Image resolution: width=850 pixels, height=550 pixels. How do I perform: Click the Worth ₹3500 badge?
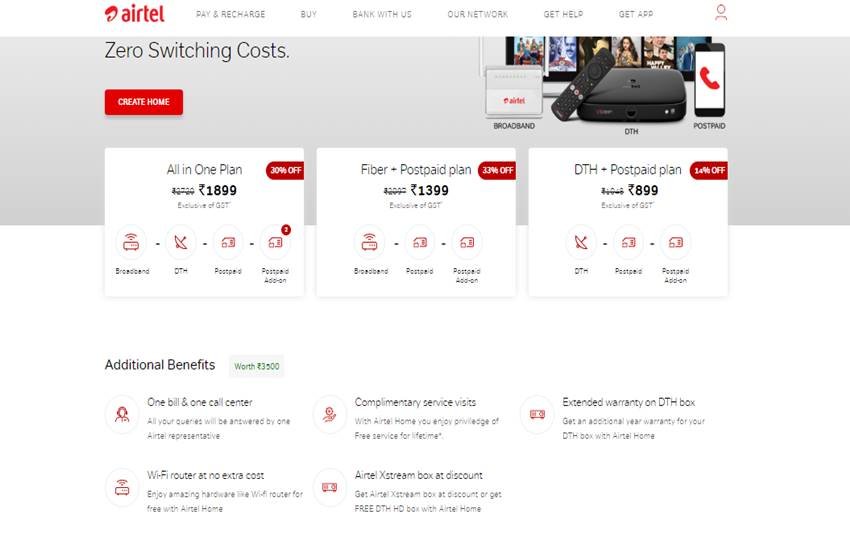point(256,366)
